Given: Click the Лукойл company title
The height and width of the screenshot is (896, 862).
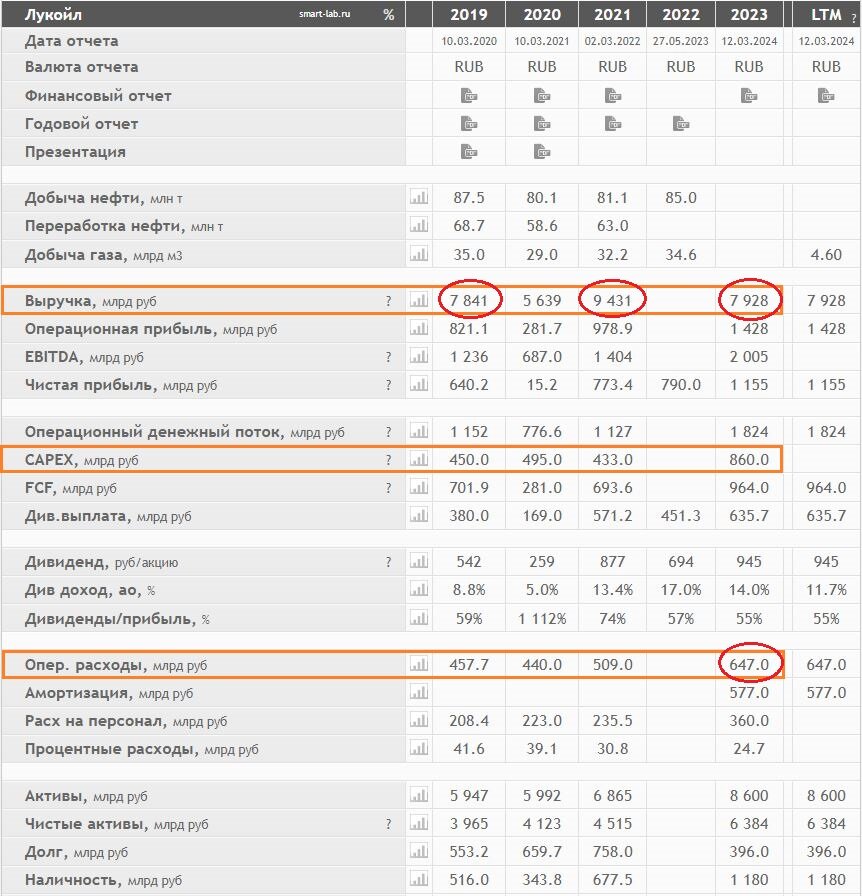Looking at the screenshot, I should [x=53, y=15].
